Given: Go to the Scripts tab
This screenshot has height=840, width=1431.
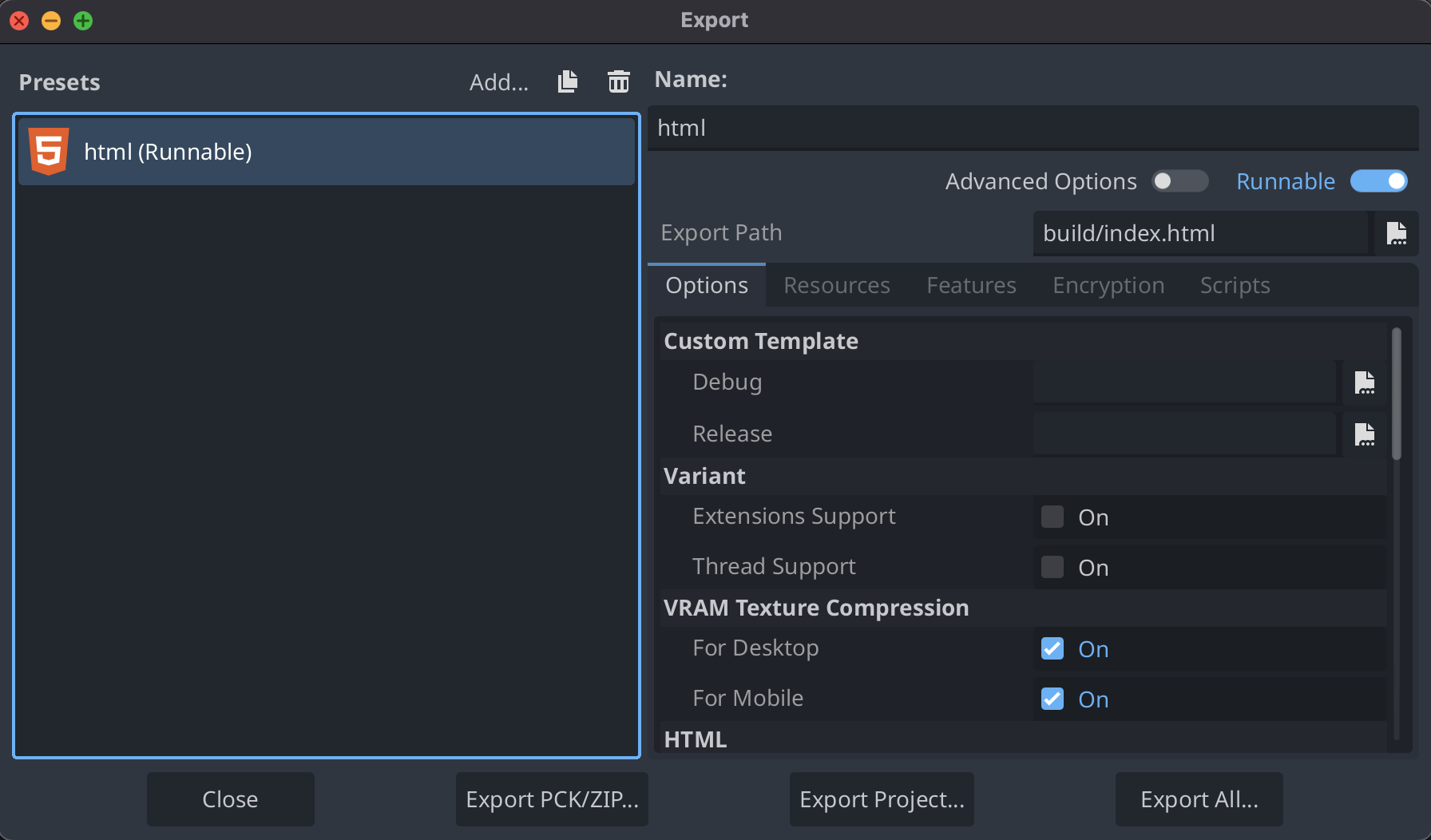Looking at the screenshot, I should [x=1235, y=286].
